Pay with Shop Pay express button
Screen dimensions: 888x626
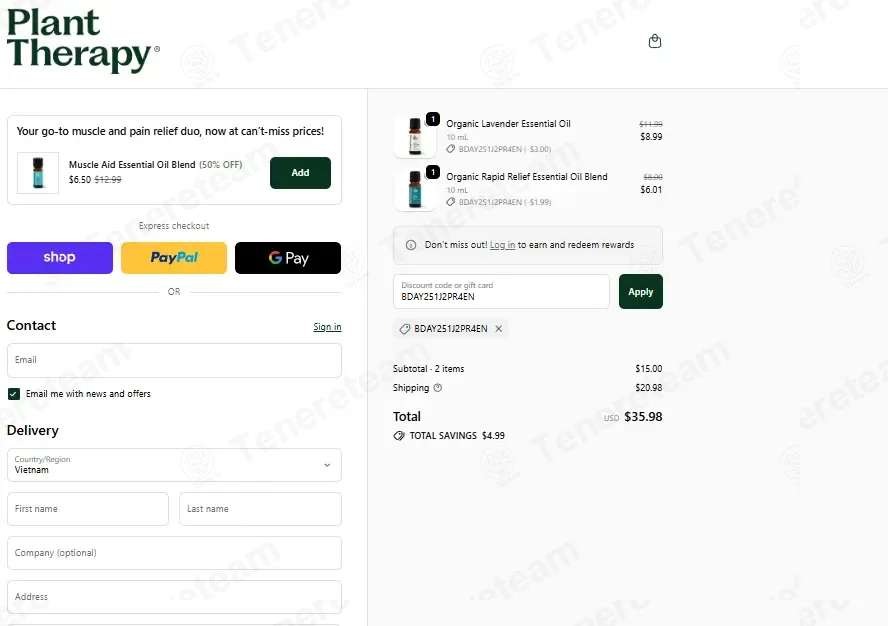pos(60,258)
